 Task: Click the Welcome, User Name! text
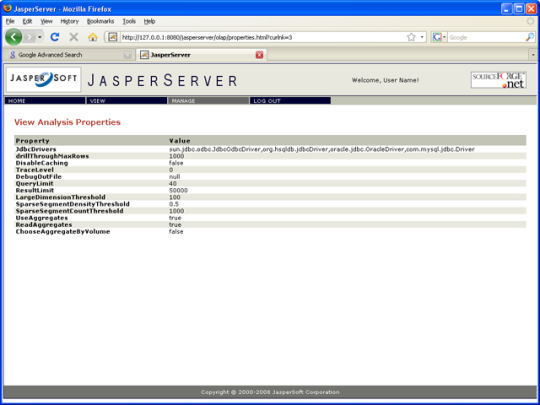pyautogui.click(x=385, y=80)
